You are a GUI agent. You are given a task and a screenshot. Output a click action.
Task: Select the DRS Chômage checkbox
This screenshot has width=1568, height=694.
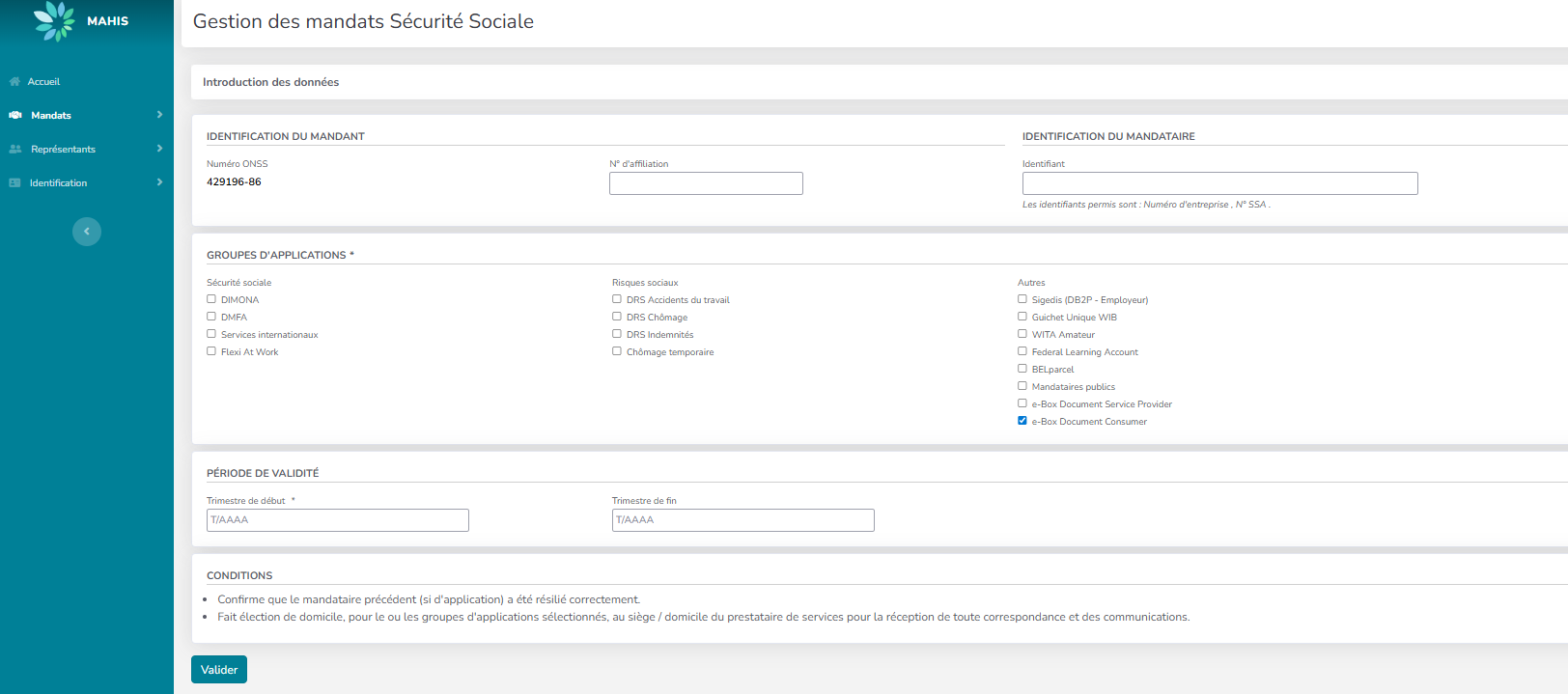(617, 317)
